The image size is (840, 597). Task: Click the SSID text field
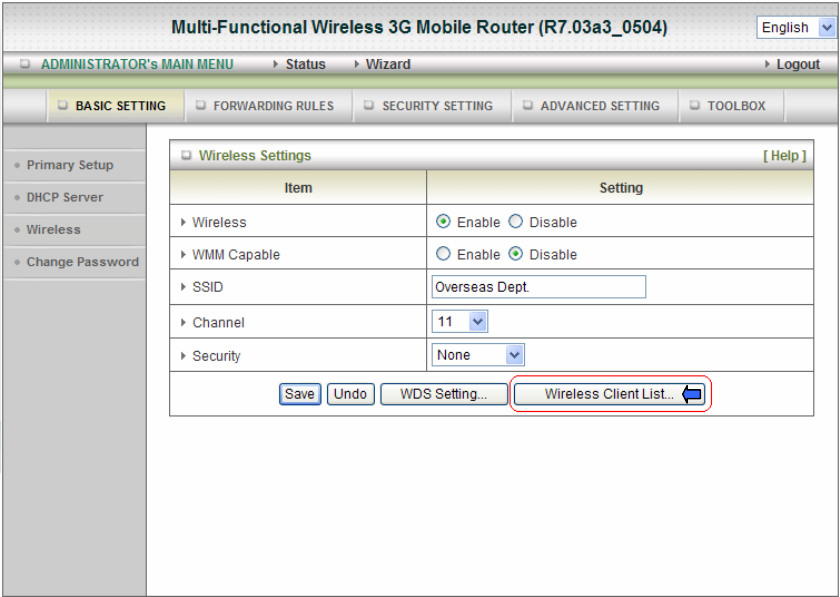click(538, 287)
